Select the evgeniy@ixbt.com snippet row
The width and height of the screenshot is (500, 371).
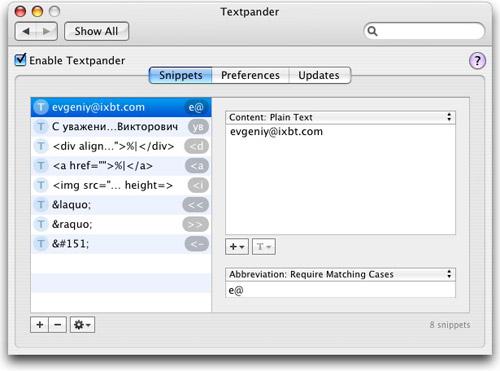121,107
